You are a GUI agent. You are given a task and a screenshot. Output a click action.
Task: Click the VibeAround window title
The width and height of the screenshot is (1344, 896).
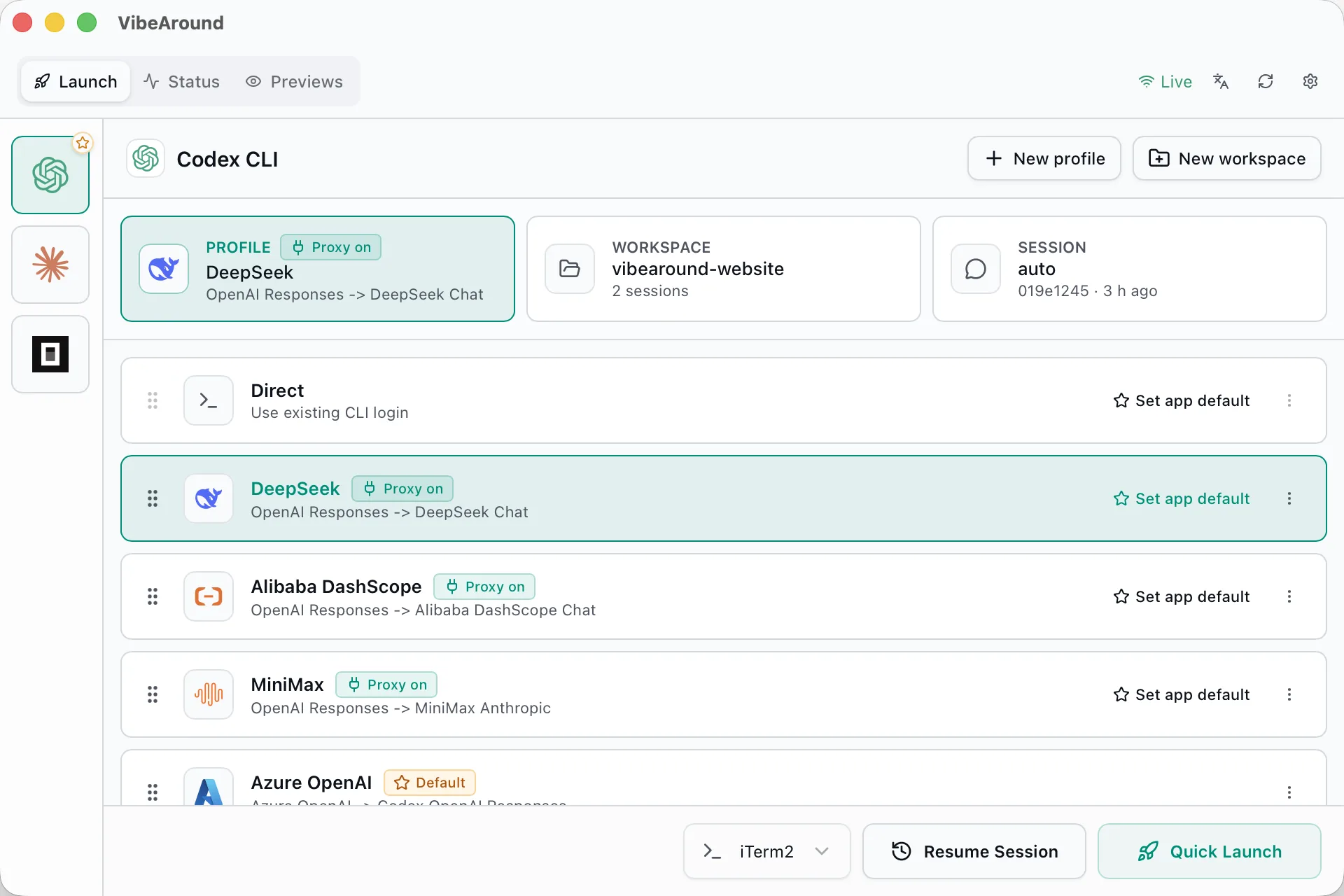click(x=171, y=23)
